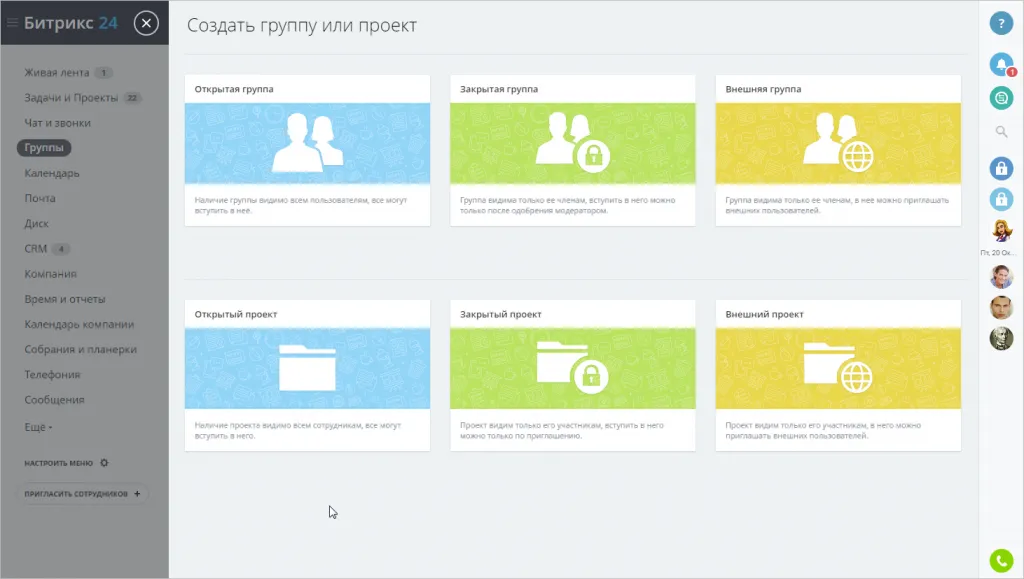This screenshot has width=1024, height=579.
Task: Open the help question mark icon
Action: [x=1001, y=23]
